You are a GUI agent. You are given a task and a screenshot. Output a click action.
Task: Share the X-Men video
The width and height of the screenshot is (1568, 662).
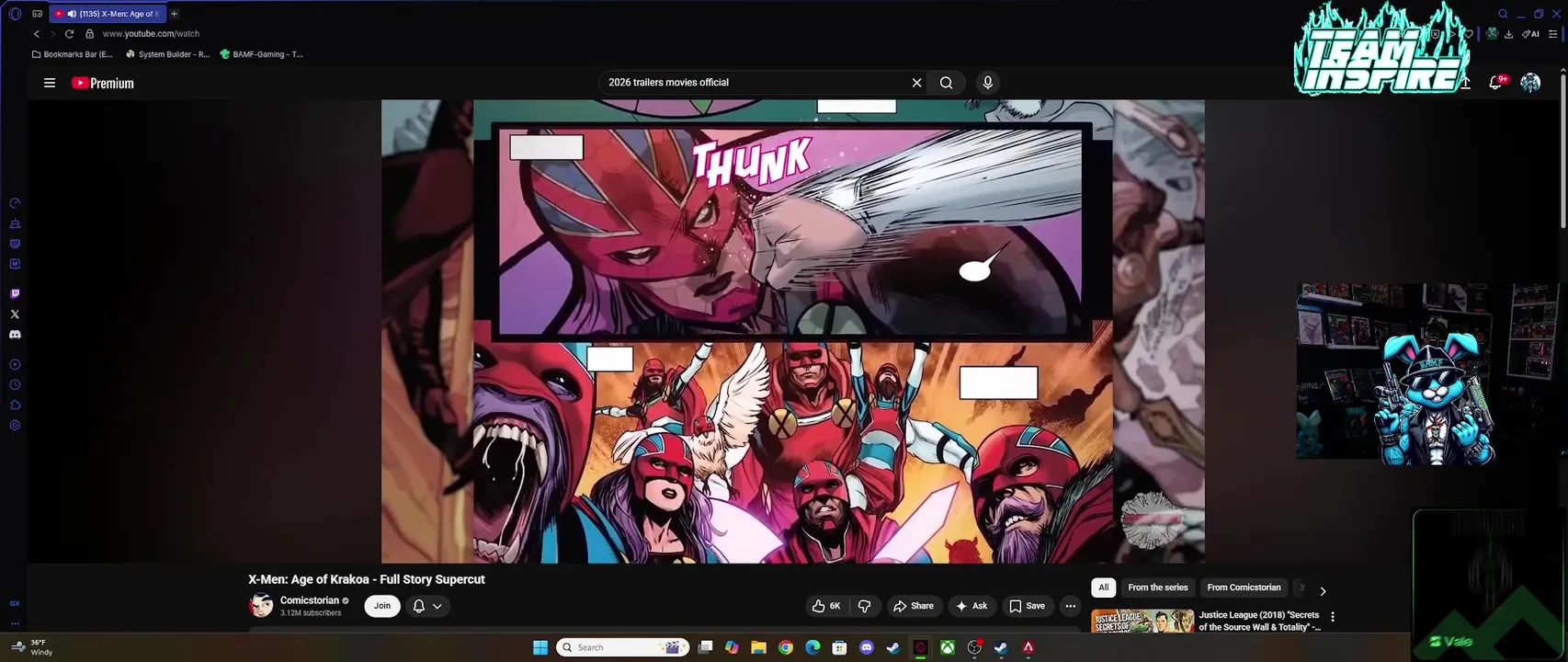(x=914, y=606)
